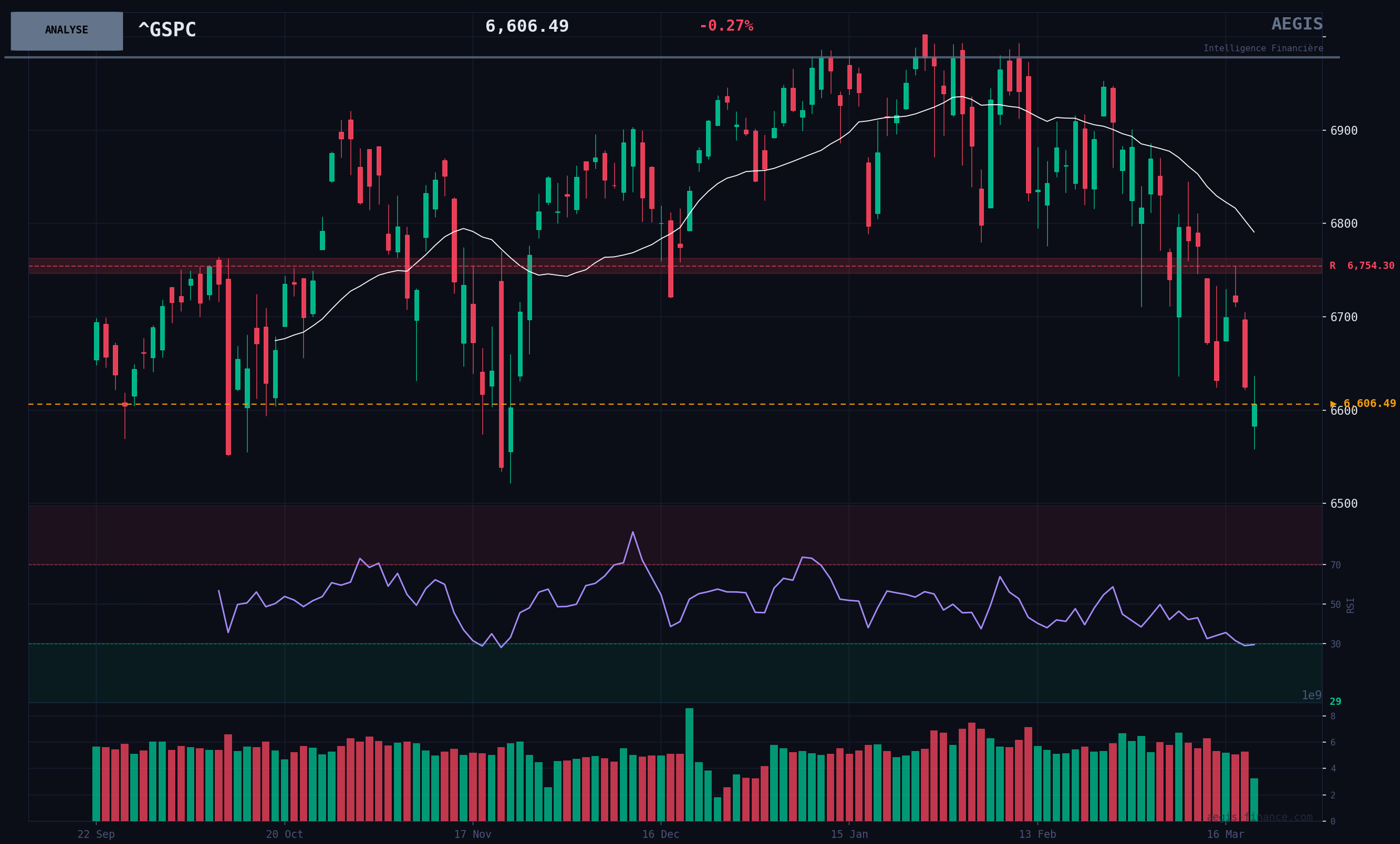Click the 16 Mar date label
This screenshot has height=844, width=1400.
(x=1225, y=835)
